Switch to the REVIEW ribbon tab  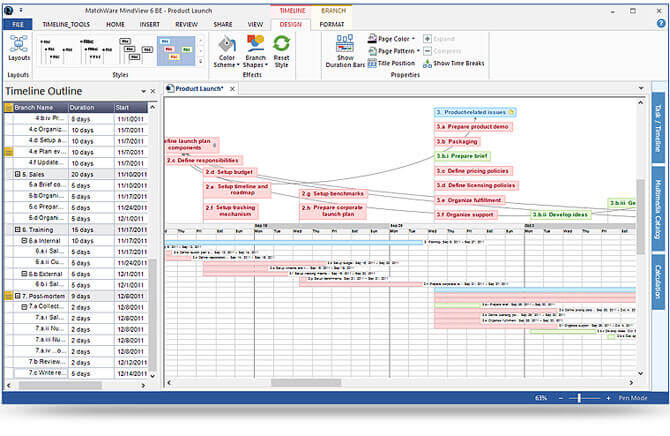click(187, 24)
